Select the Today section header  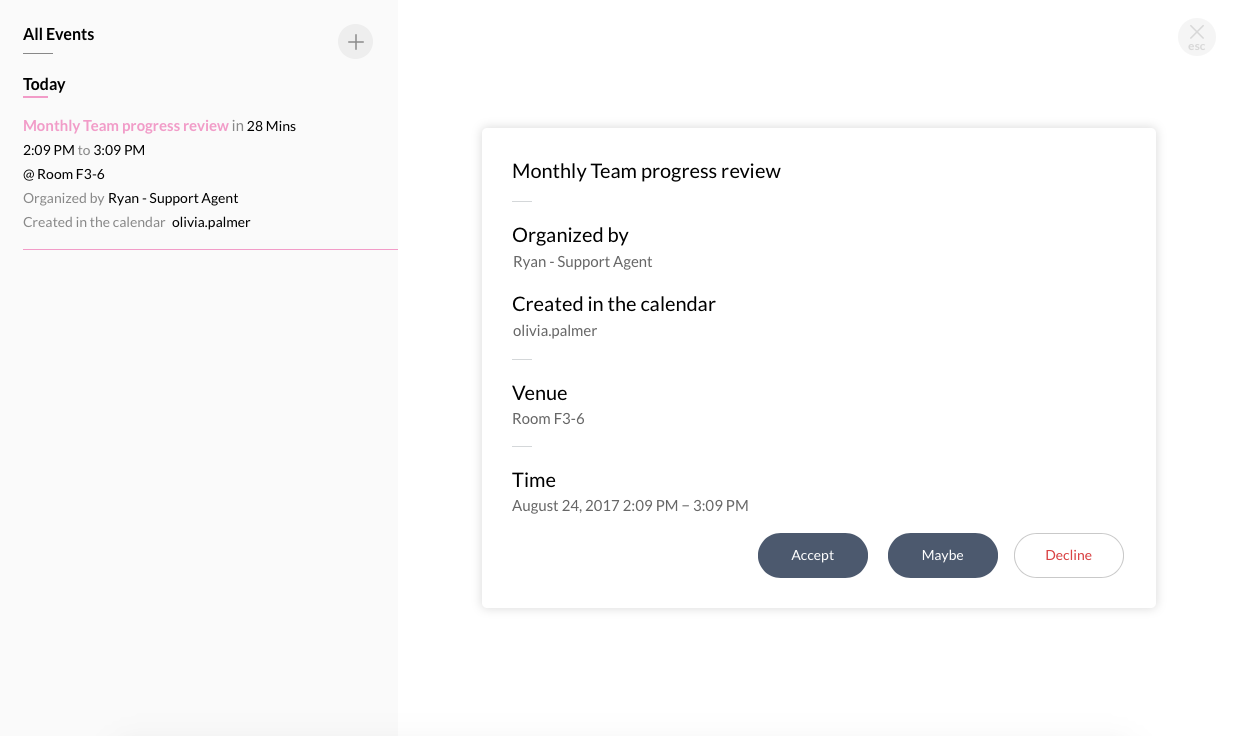coord(44,84)
